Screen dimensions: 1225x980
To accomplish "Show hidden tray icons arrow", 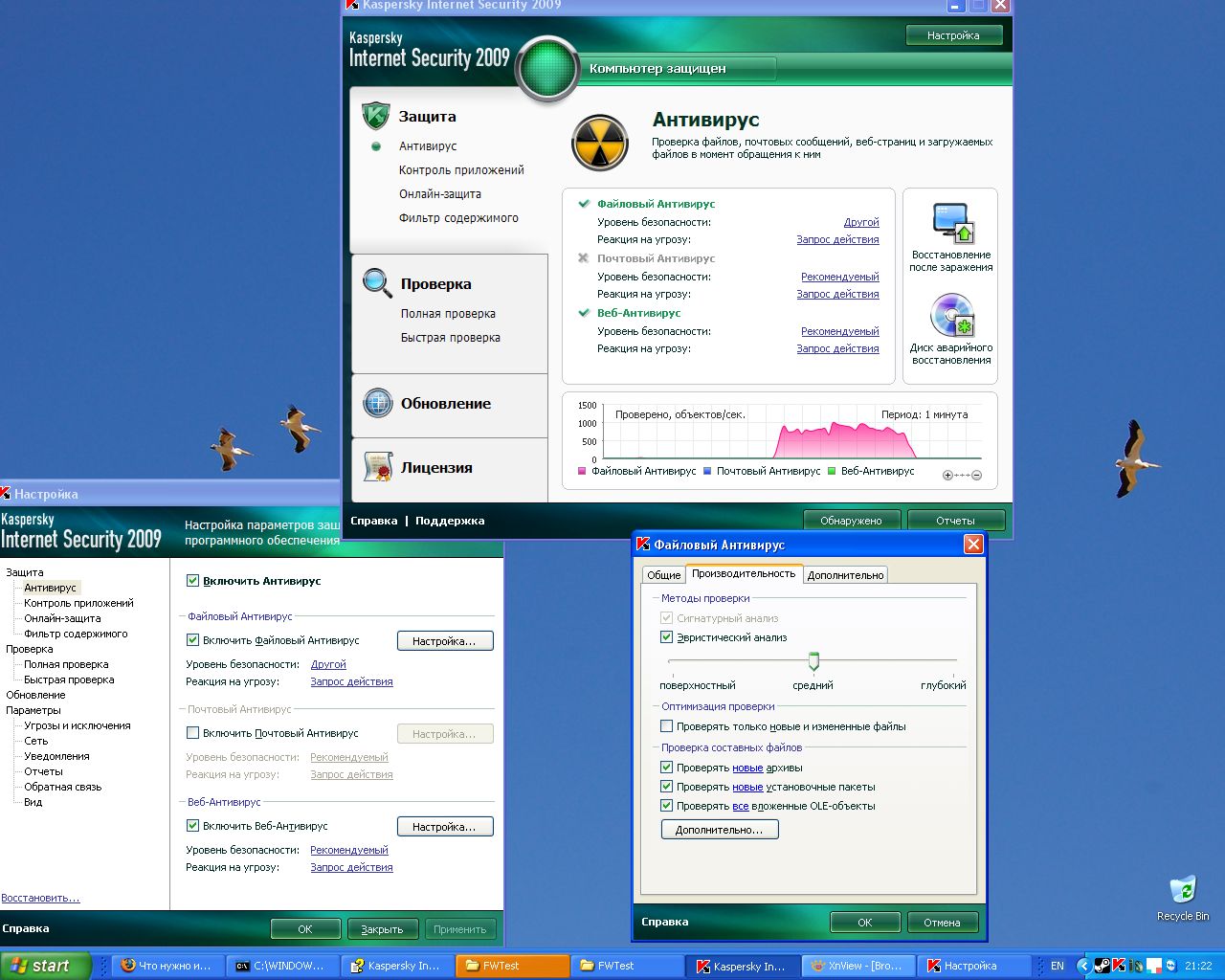I will (x=1083, y=966).
